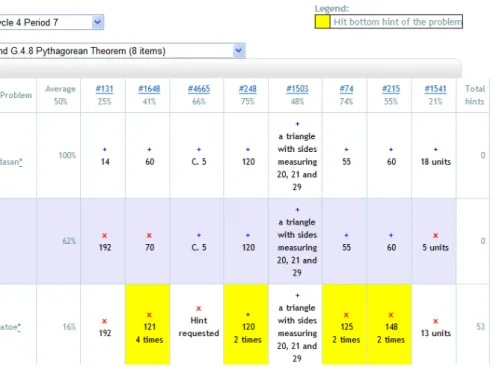
Task: Open the G.4.8 Pythagorean Theorem problem set dropdown
Action: tap(122, 51)
